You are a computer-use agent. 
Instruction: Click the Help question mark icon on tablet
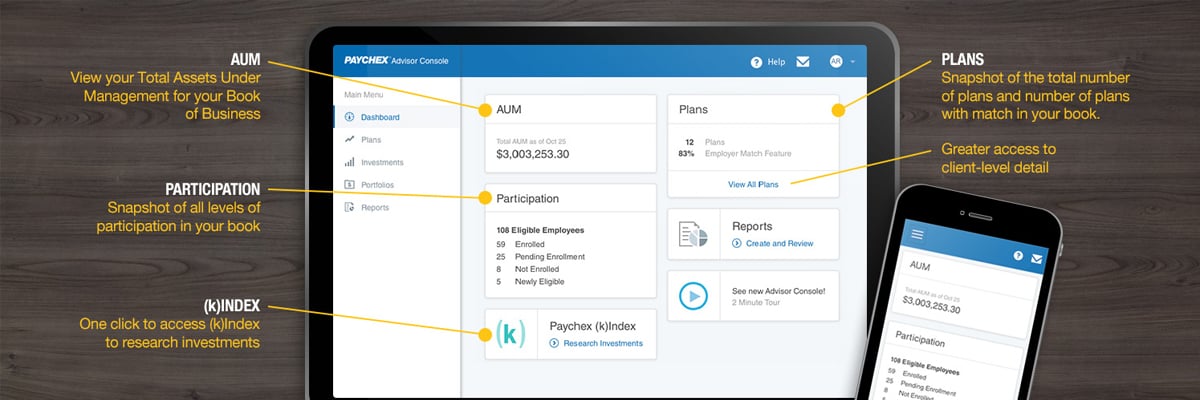pyautogui.click(x=756, y=62)
